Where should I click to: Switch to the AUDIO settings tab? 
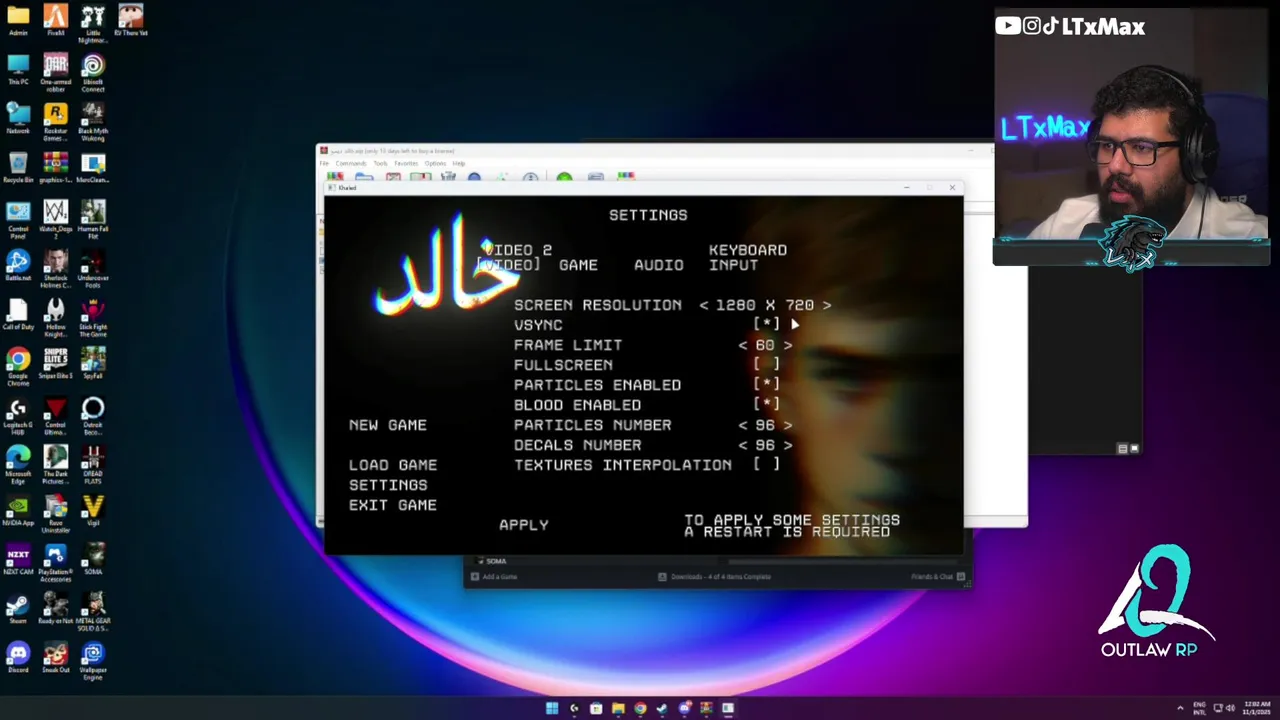point(659,265)
